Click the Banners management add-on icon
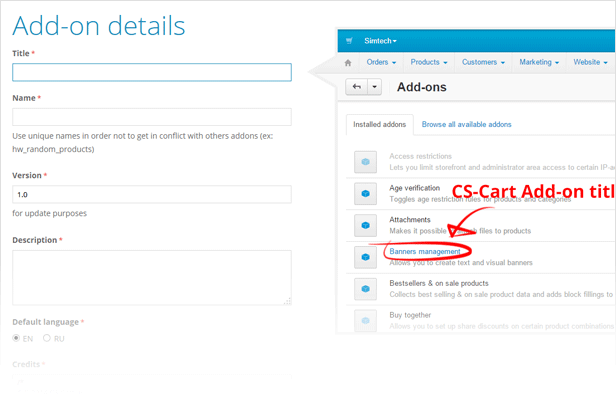 coord(366,257)
